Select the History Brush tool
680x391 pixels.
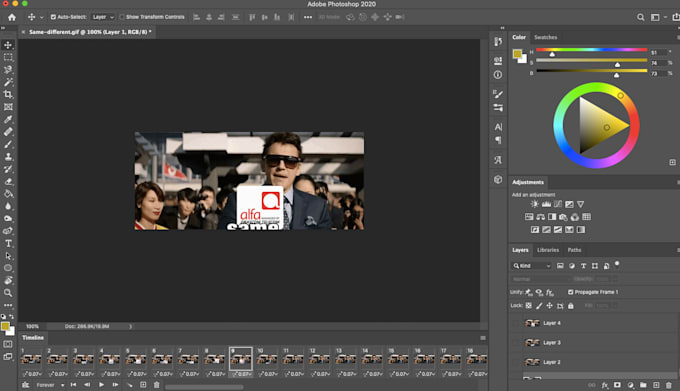[8, 169]
